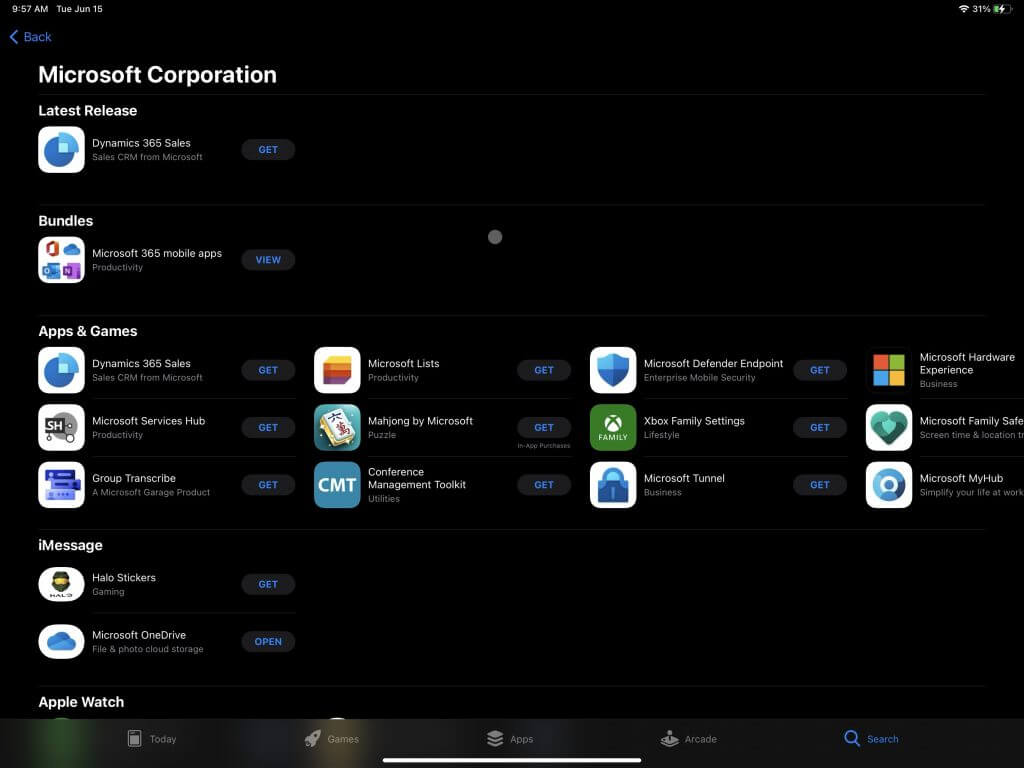Image resolution: width=1024 pixels, height=768 pixels.
Task: Get the Group Transcribe app
Action: click(268, 485)
